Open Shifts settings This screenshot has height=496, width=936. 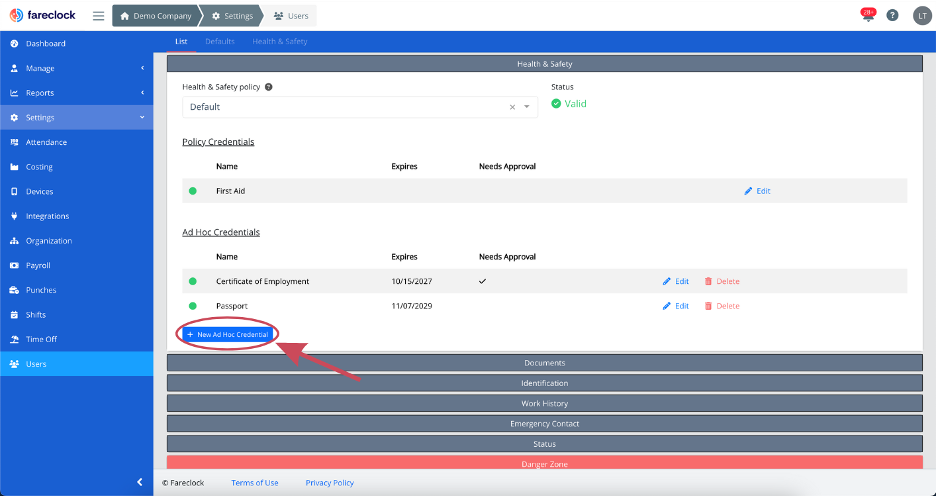[76, 315]
